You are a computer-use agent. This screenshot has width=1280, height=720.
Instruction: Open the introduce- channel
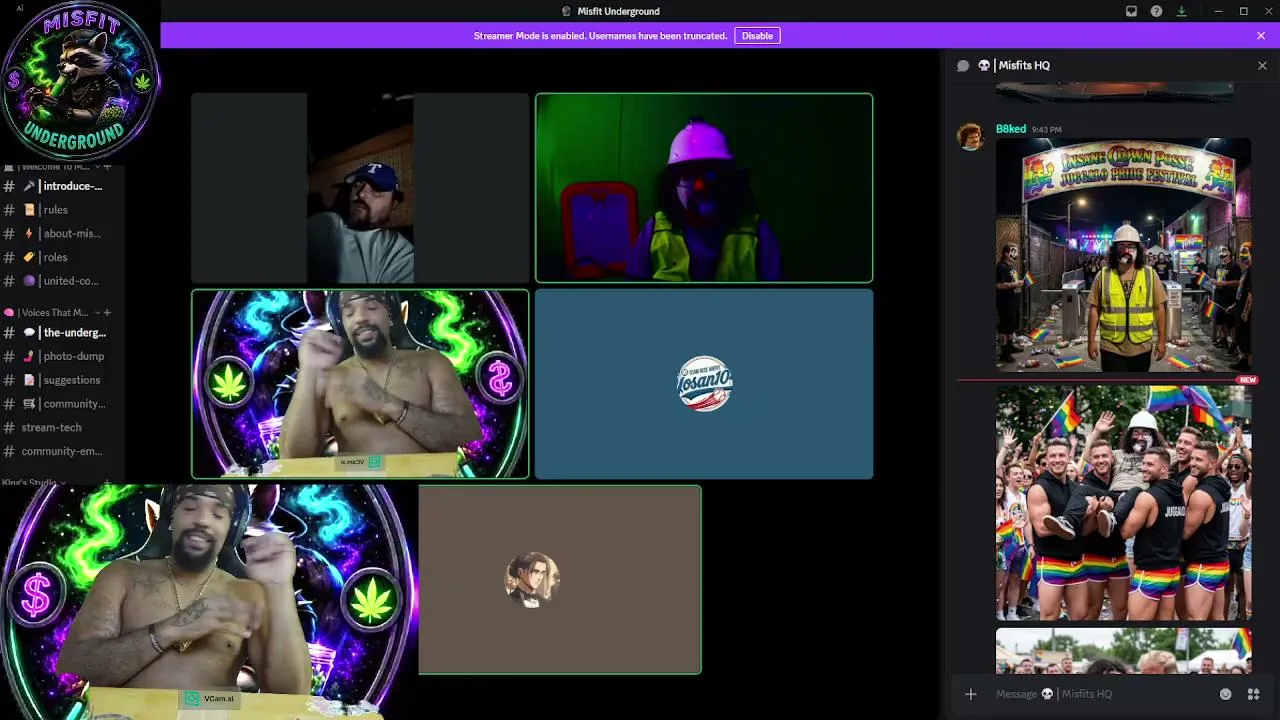(x=62, y=186)
